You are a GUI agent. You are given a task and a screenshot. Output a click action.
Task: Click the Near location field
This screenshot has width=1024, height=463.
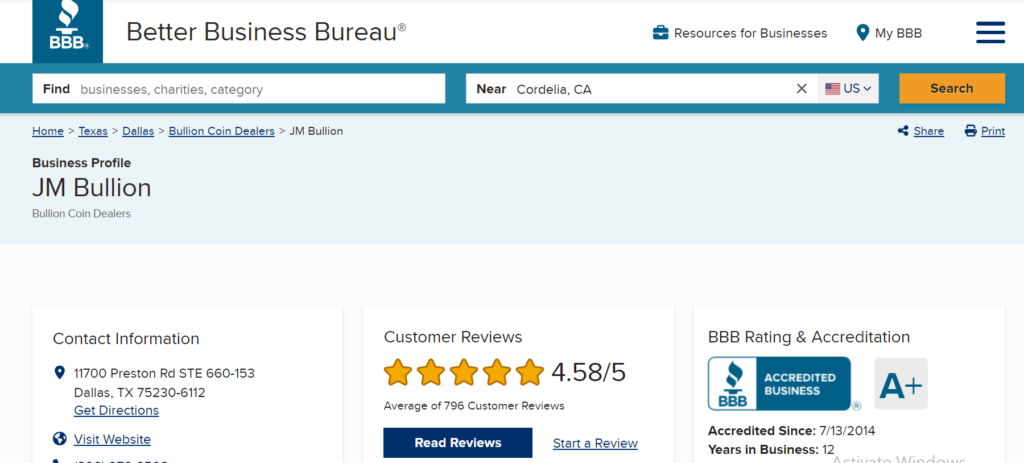click(641, 89)
